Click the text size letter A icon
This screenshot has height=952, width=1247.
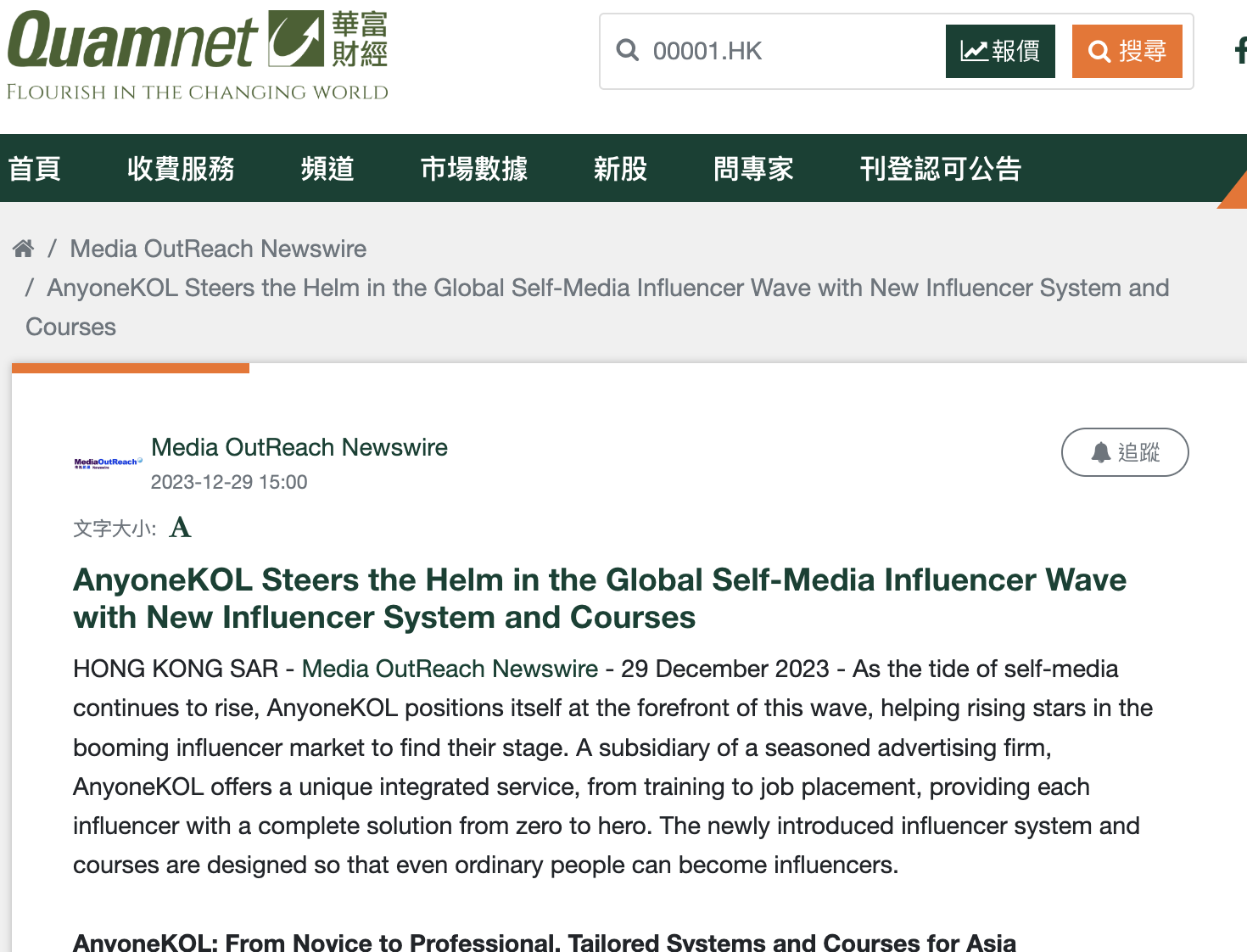tap(181, 528)
